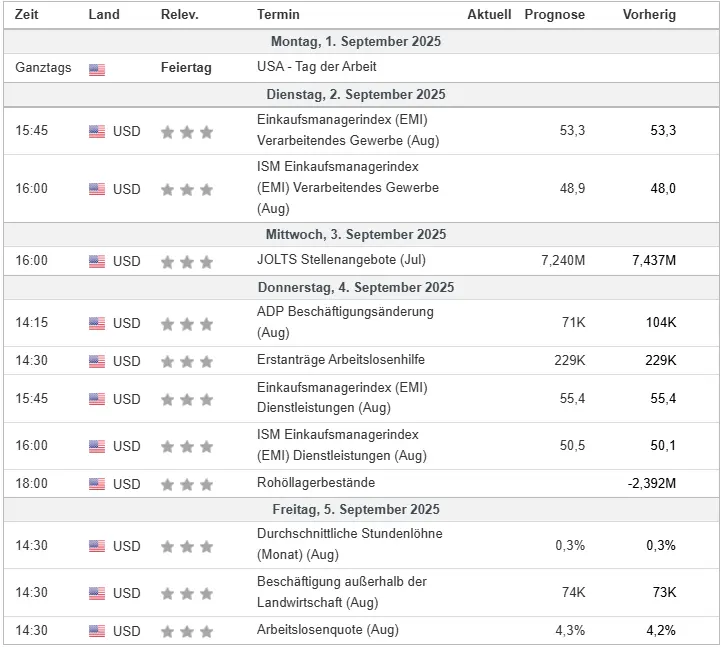Click the Prognose column header
This screenshot has height=647, width=724.
click(555, 14)
